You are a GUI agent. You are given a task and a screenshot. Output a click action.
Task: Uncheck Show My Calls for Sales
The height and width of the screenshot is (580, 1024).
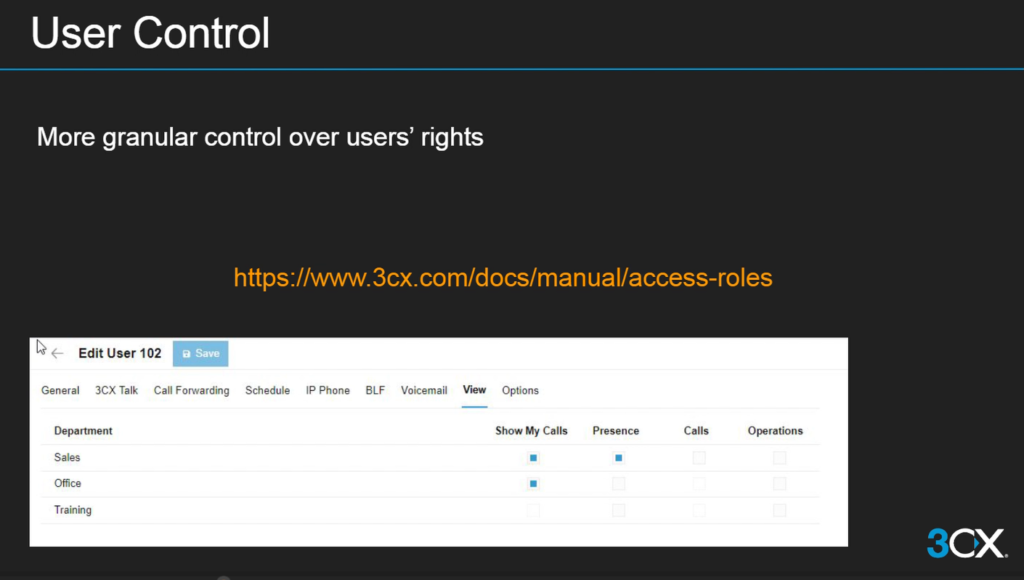533,457
